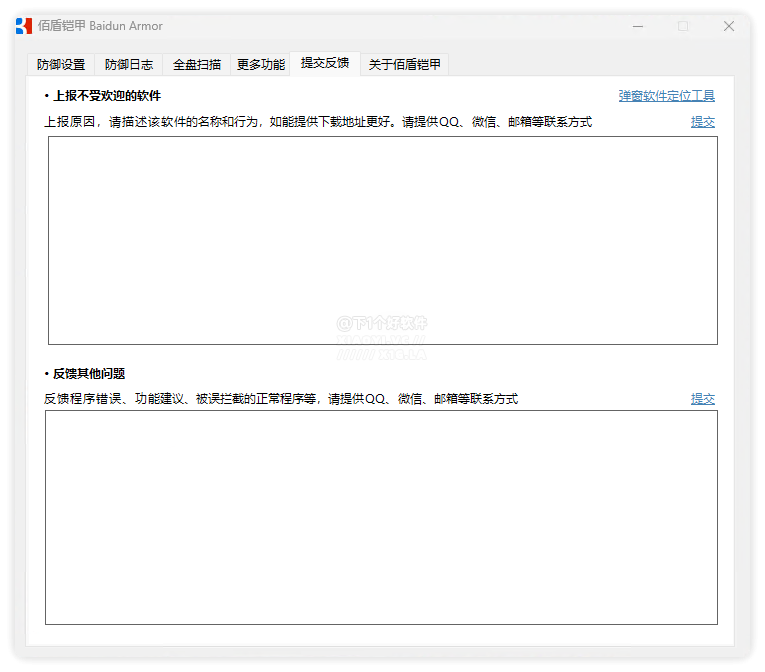
Task: Open the 防御日志 tab
Action: (x=129, y=65)
